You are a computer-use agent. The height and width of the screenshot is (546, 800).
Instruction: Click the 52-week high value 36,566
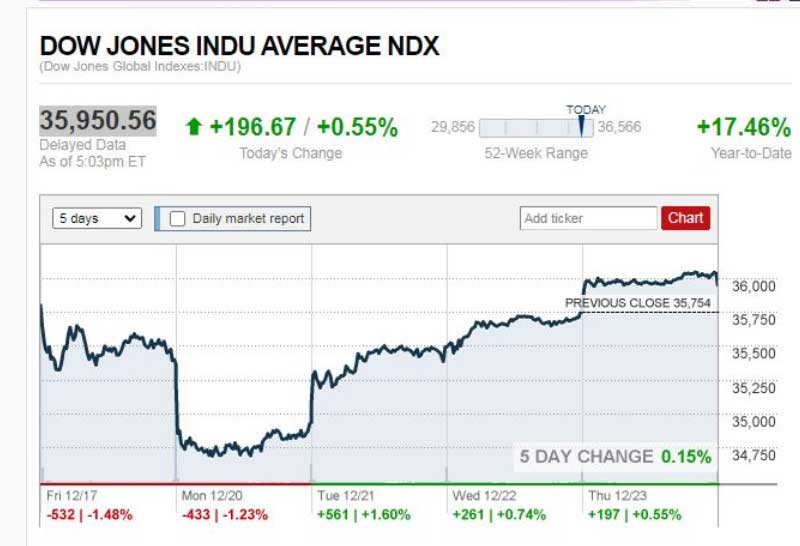[x=619, y=127]
